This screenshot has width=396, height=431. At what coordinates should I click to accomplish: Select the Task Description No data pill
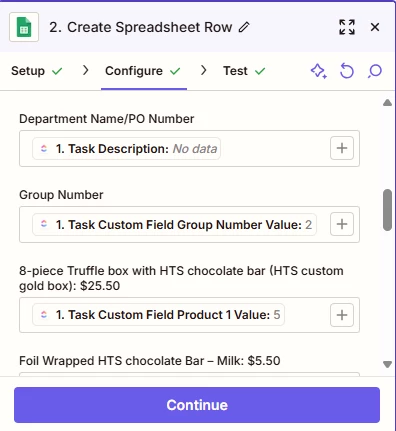coord(126,149)
